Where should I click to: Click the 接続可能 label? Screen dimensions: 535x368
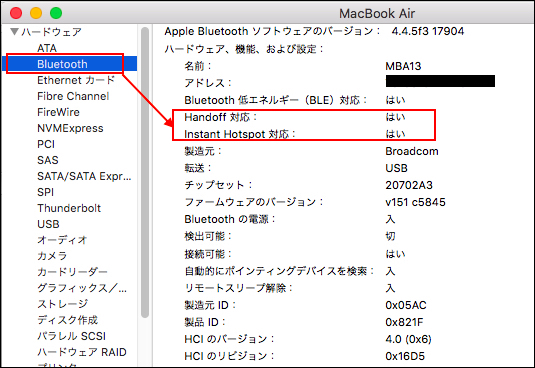[208, 254]
